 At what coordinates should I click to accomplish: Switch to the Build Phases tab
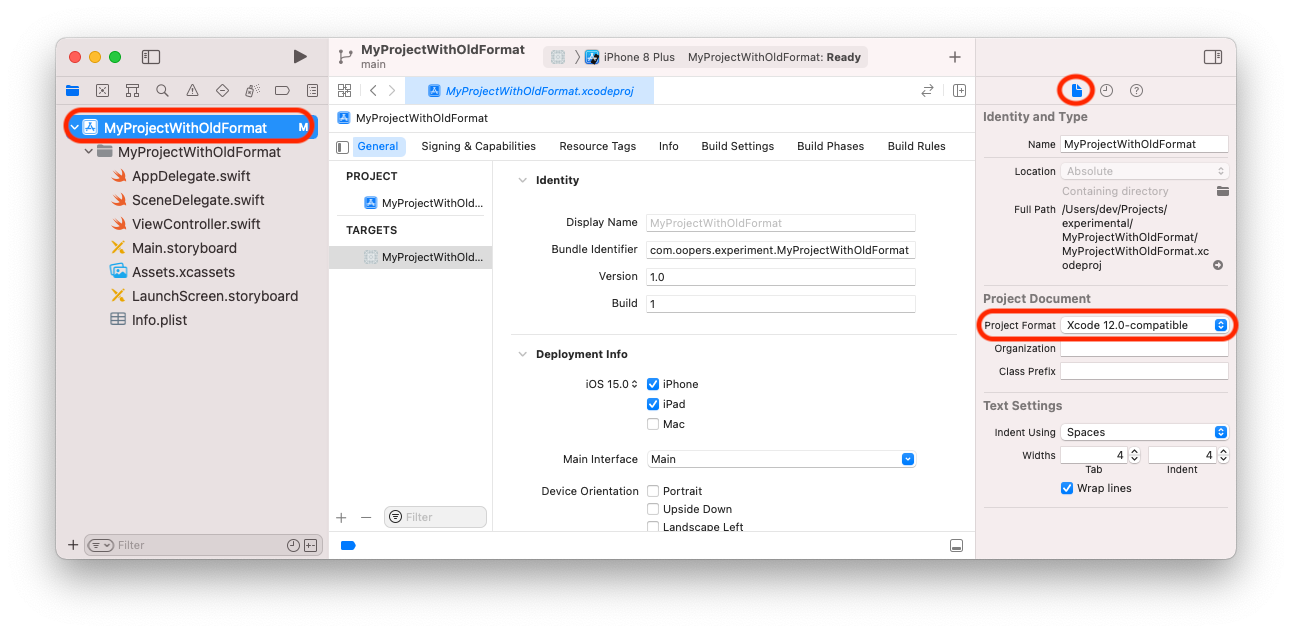[x=830, y=146]
